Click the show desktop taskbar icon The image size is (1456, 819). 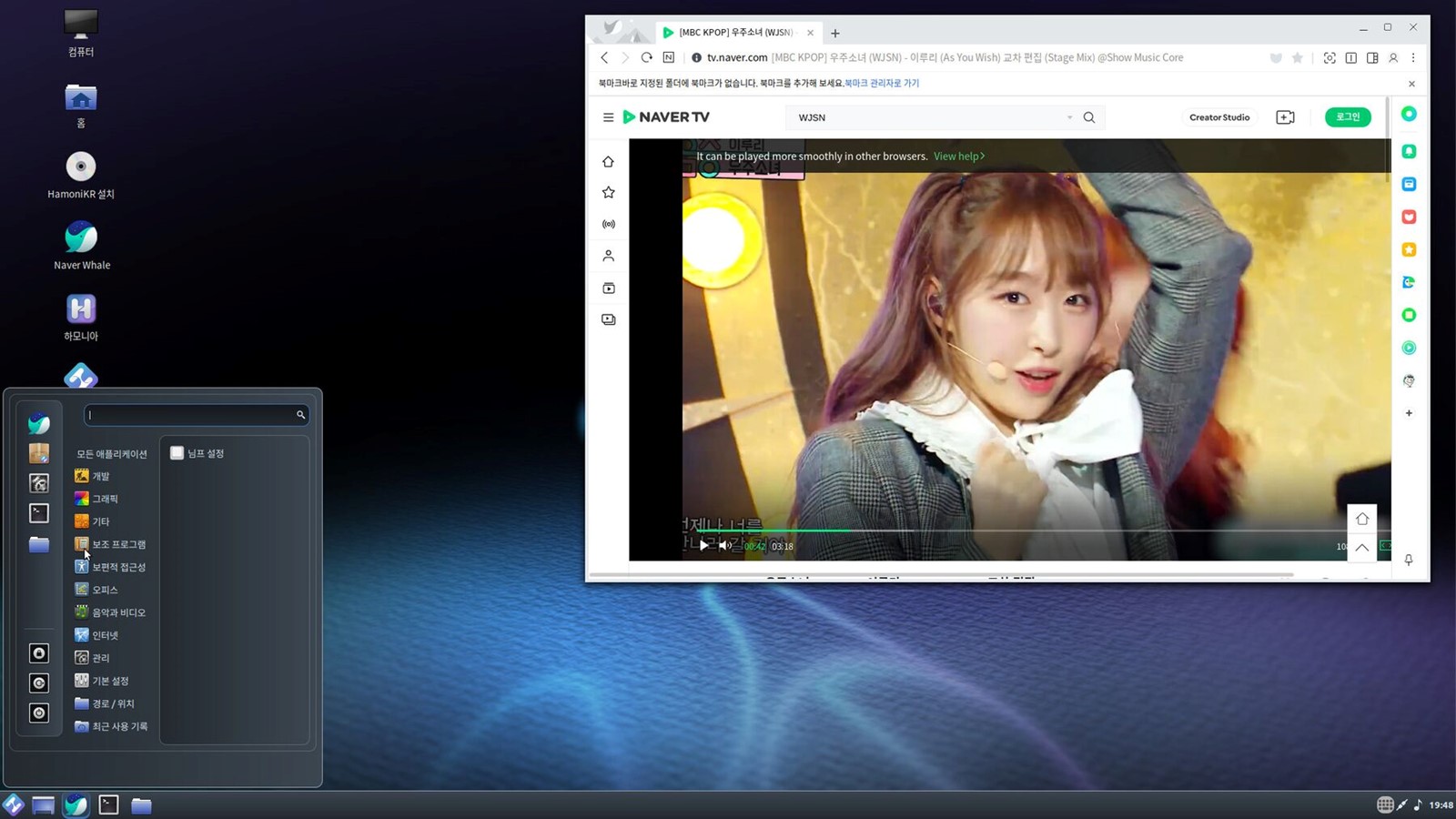(x=43, y=805)
